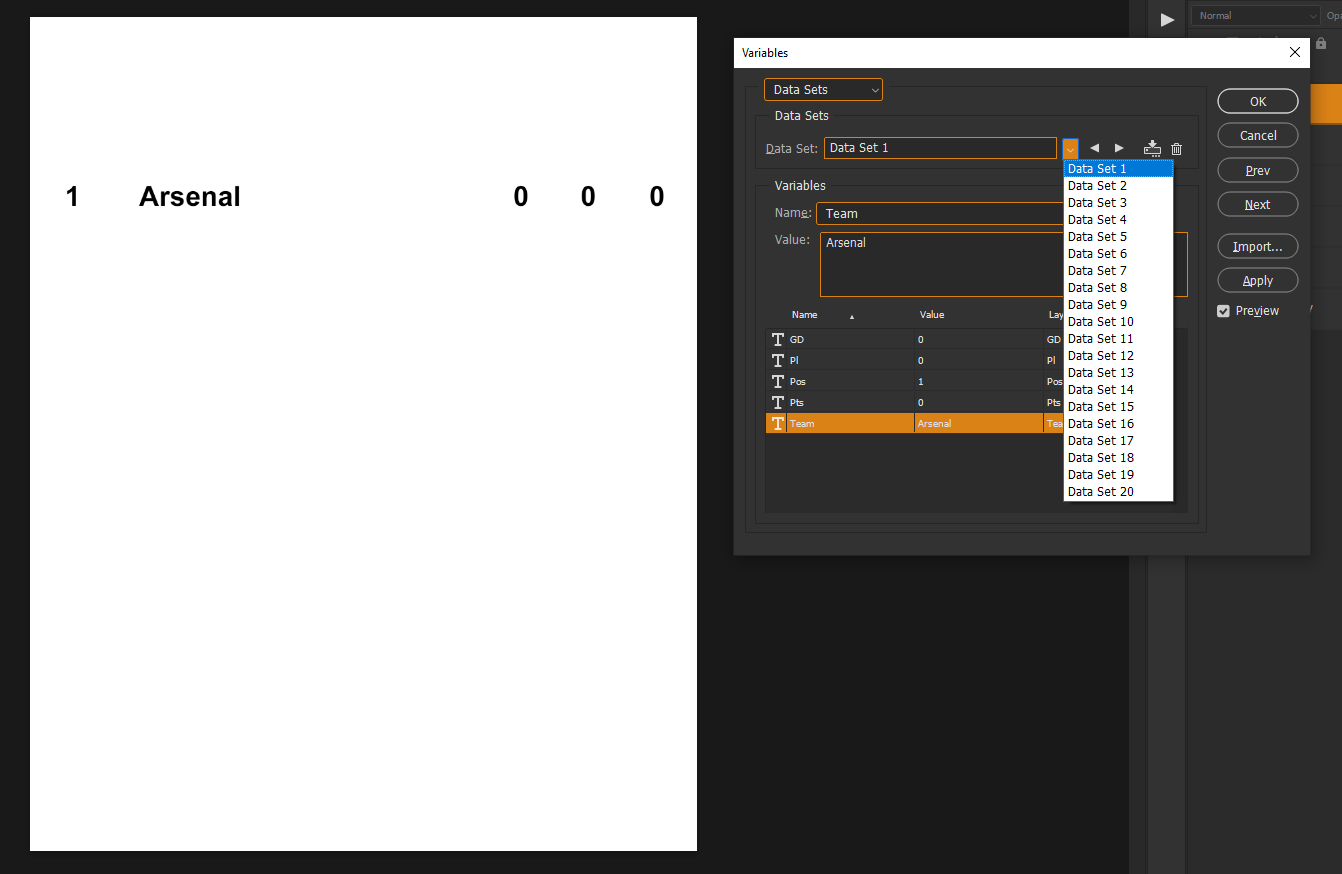The image size is (1342, 874).
Task: Click the save data set icon
Action: [x=1152, y=148]
